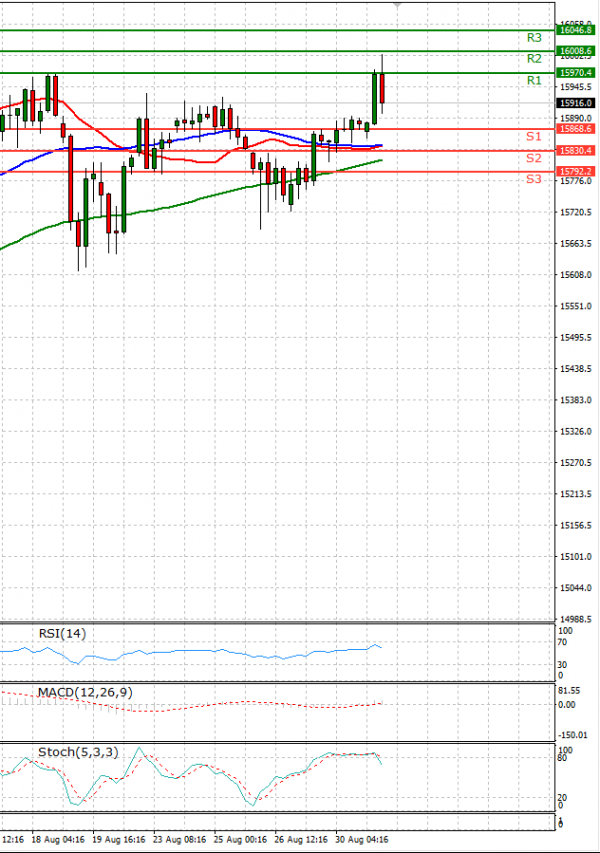Click the MACD scale value 0.00
Viewport: 600px width, 853px height.
click(567, 704)
